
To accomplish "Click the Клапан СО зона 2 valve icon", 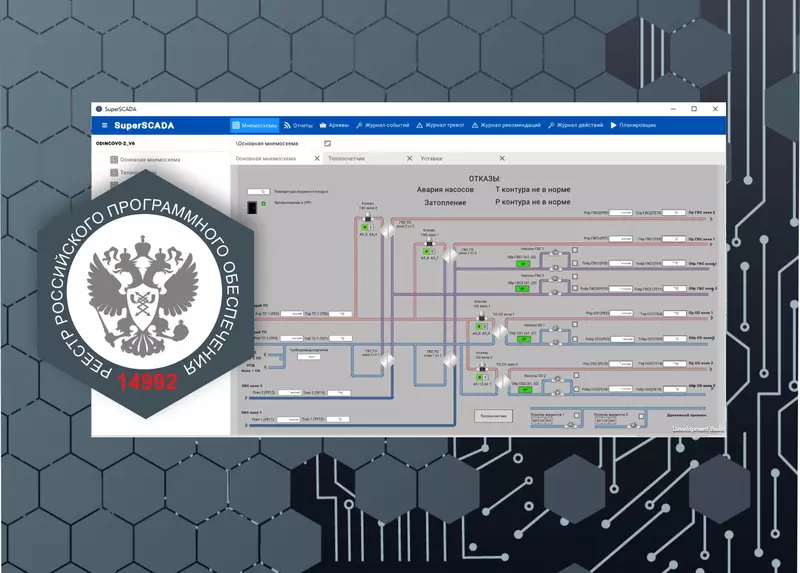I will (482, 367).
